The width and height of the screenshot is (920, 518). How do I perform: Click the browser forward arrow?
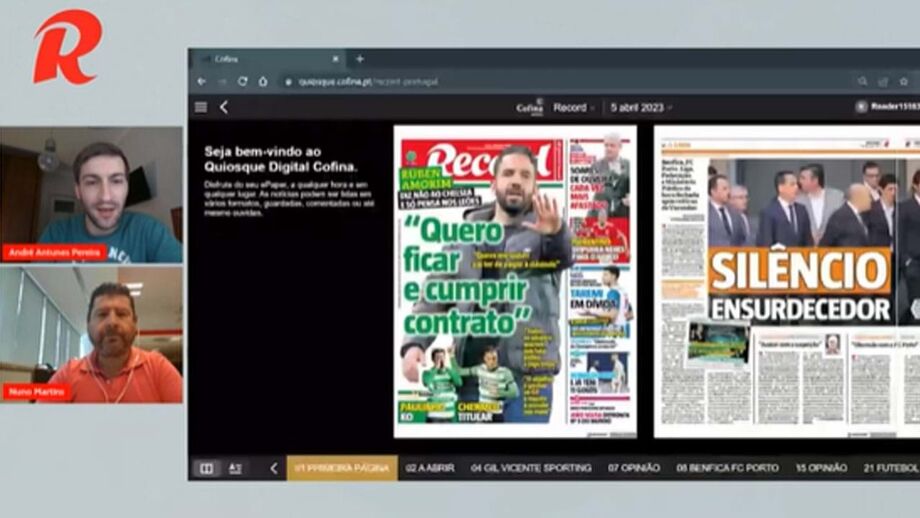[x=222, y=82]
